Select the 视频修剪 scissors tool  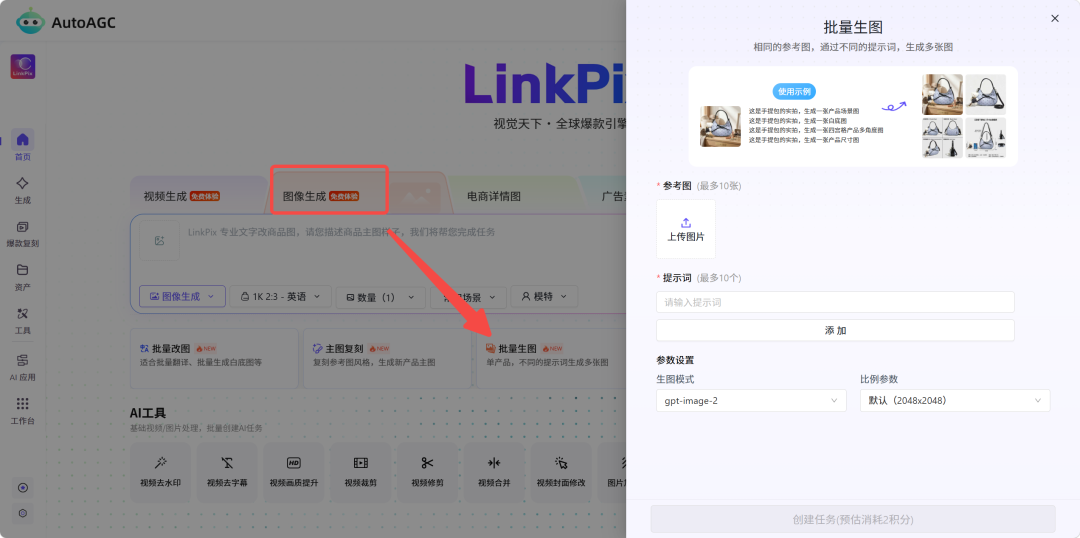click(427, 472)
